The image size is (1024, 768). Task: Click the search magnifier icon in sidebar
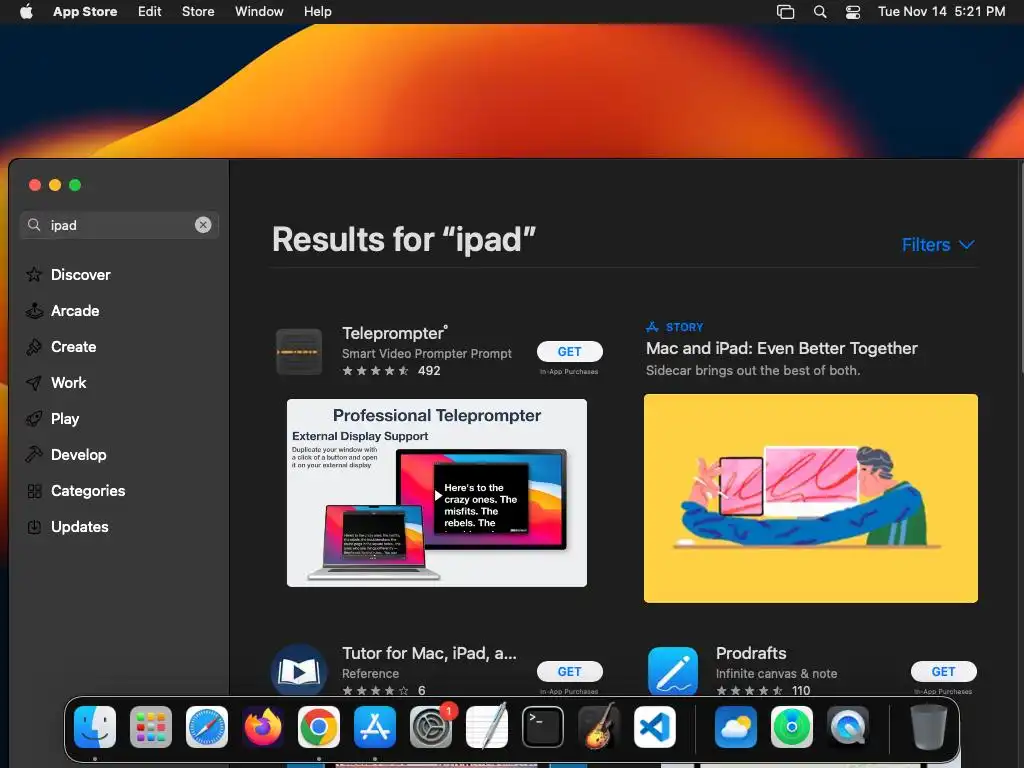34,225
